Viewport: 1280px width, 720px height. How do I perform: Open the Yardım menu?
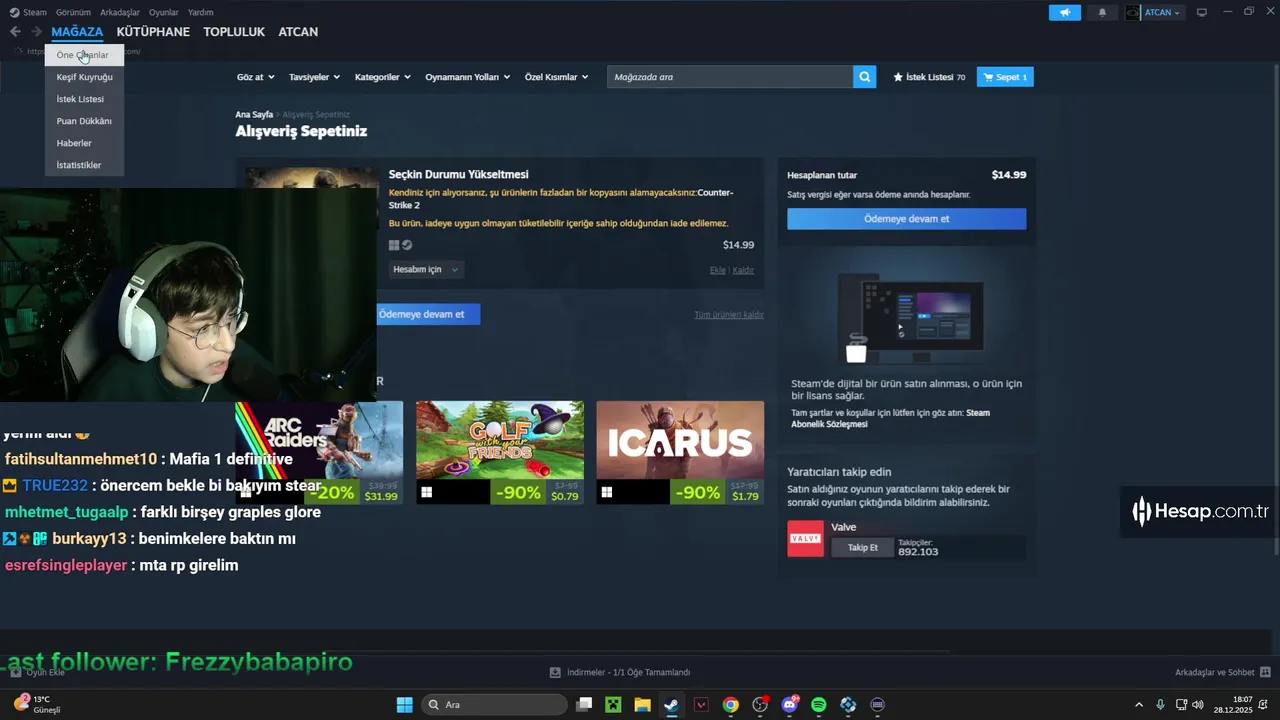click(201, 12)
